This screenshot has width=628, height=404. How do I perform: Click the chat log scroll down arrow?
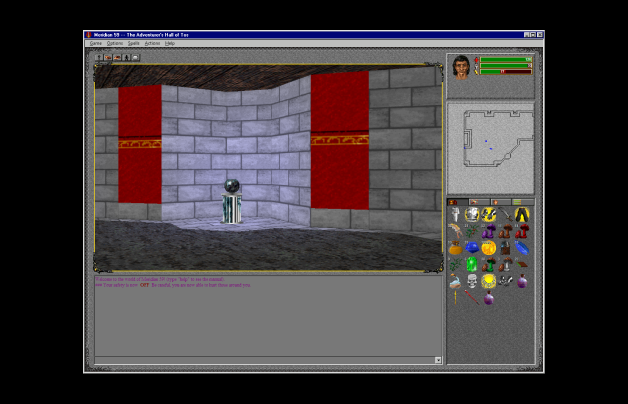(438, 360)
